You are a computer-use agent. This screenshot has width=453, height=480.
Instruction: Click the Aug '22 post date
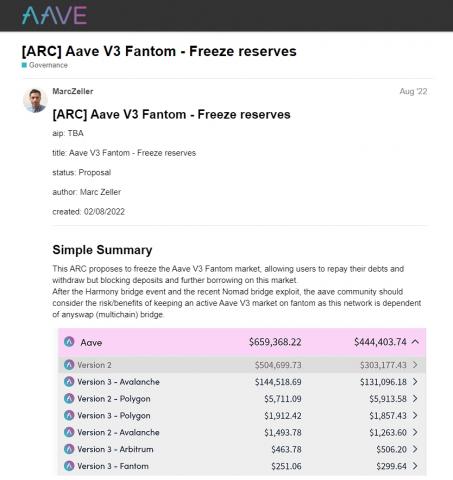tap(413, 91)
